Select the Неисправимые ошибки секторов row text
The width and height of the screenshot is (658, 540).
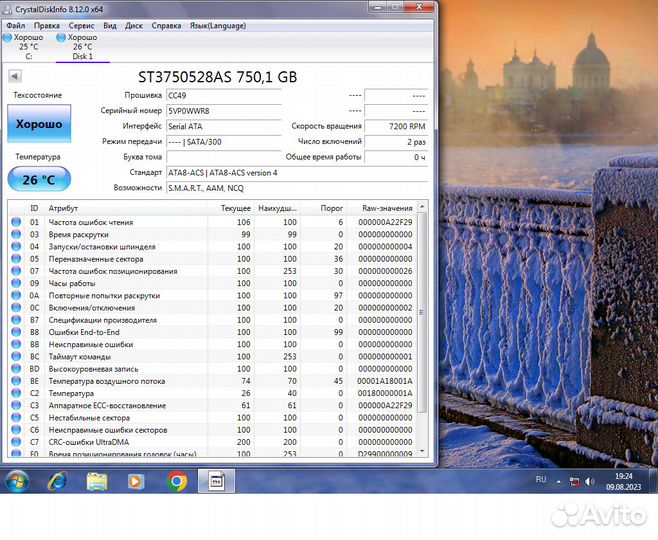pyautogui.click(x=108, y=430)
